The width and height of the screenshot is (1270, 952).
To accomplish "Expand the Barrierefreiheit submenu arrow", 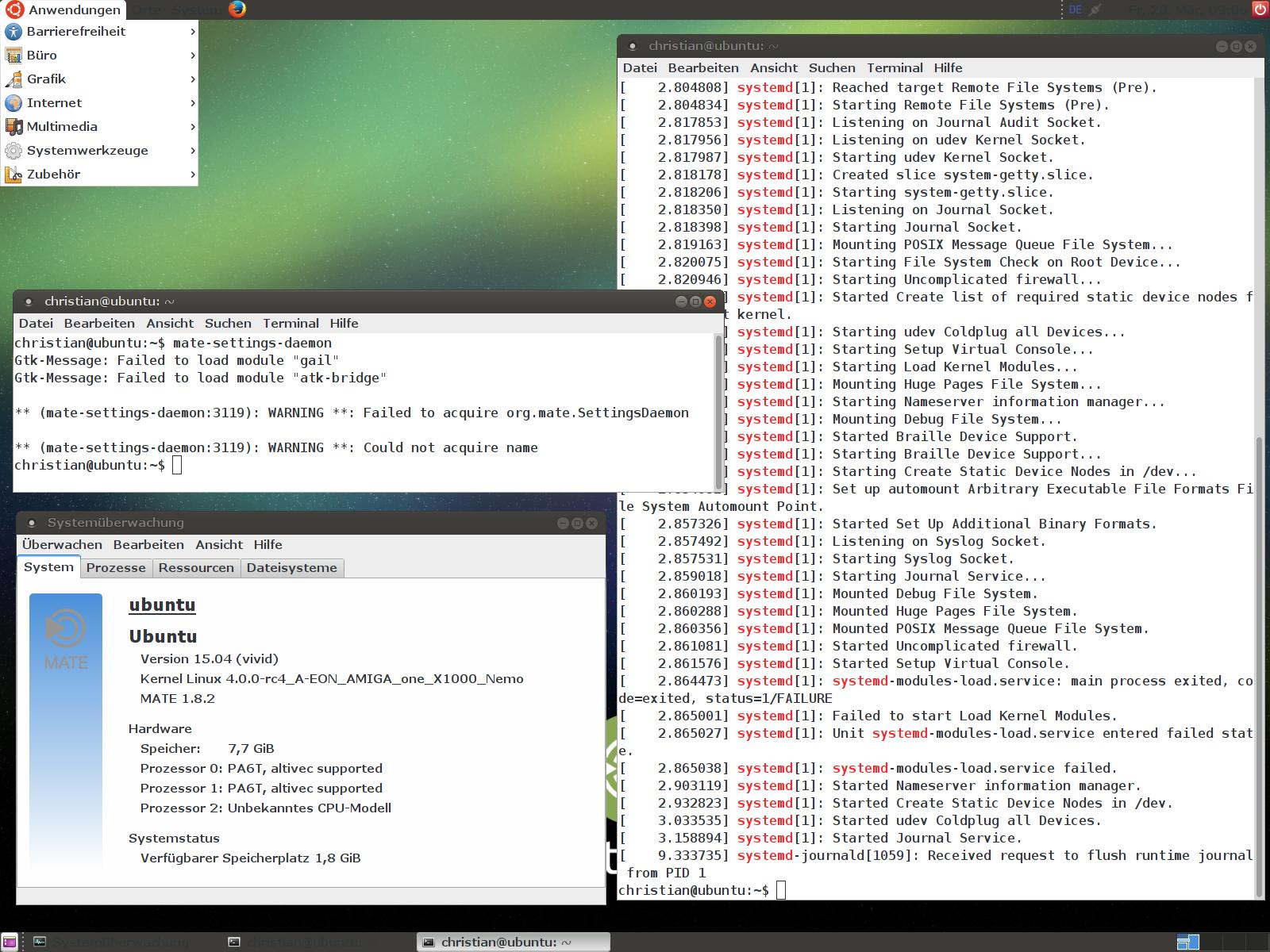I will pyautogui.click(x=192, y=32).
